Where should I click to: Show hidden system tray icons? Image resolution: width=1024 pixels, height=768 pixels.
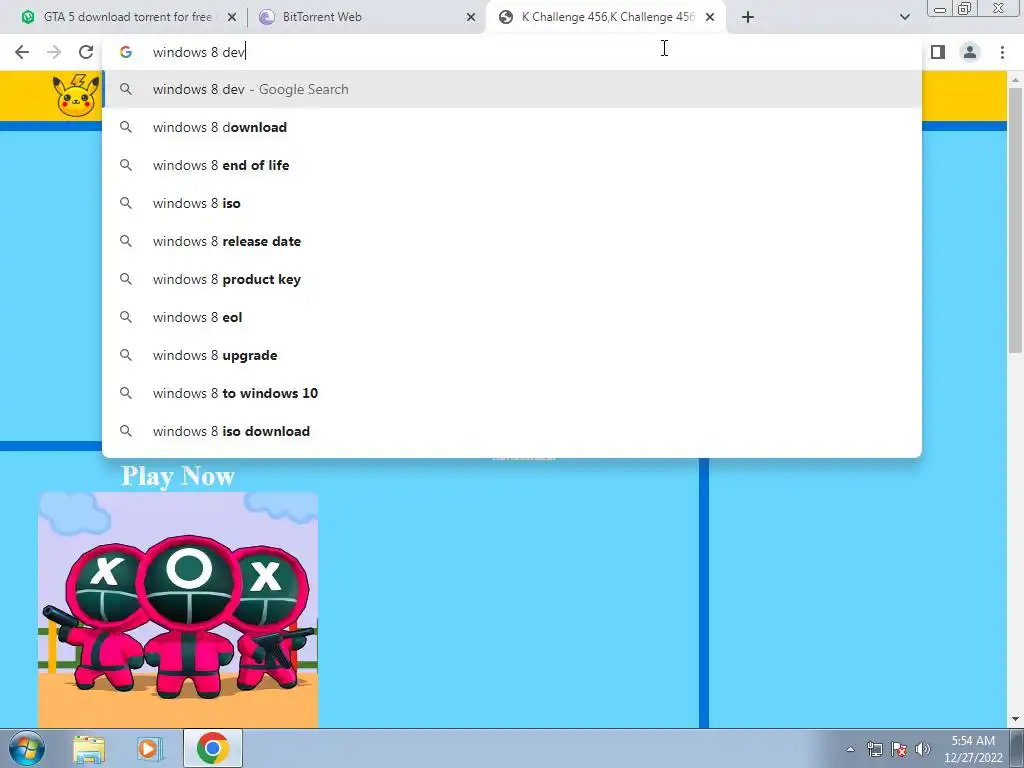click(850, 749)
